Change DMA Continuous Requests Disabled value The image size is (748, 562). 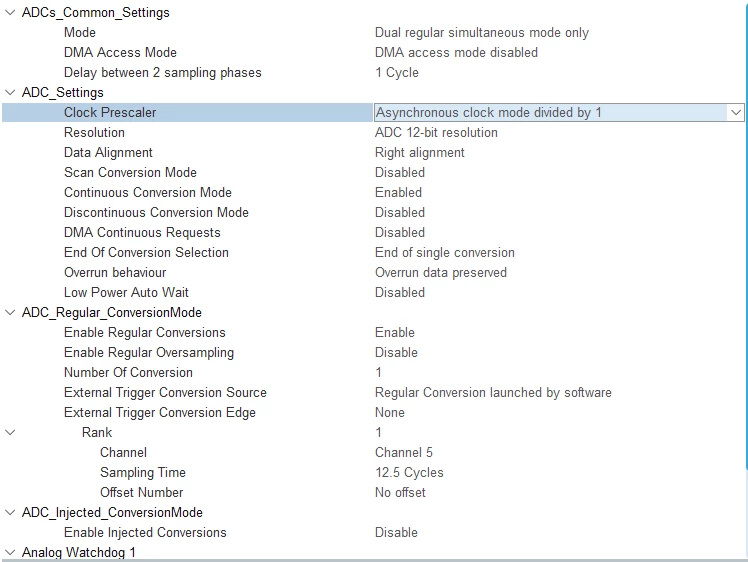pyautogui.click(x=400, y=233)
